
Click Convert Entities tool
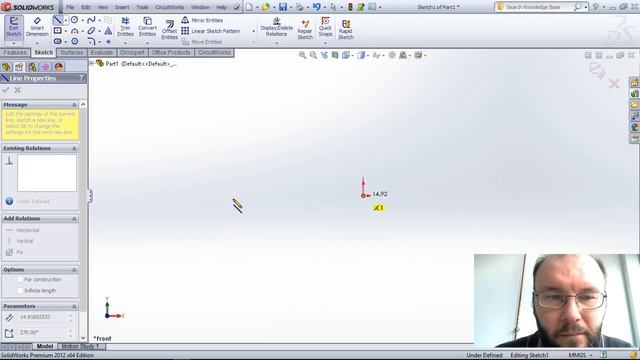point(147,27)
